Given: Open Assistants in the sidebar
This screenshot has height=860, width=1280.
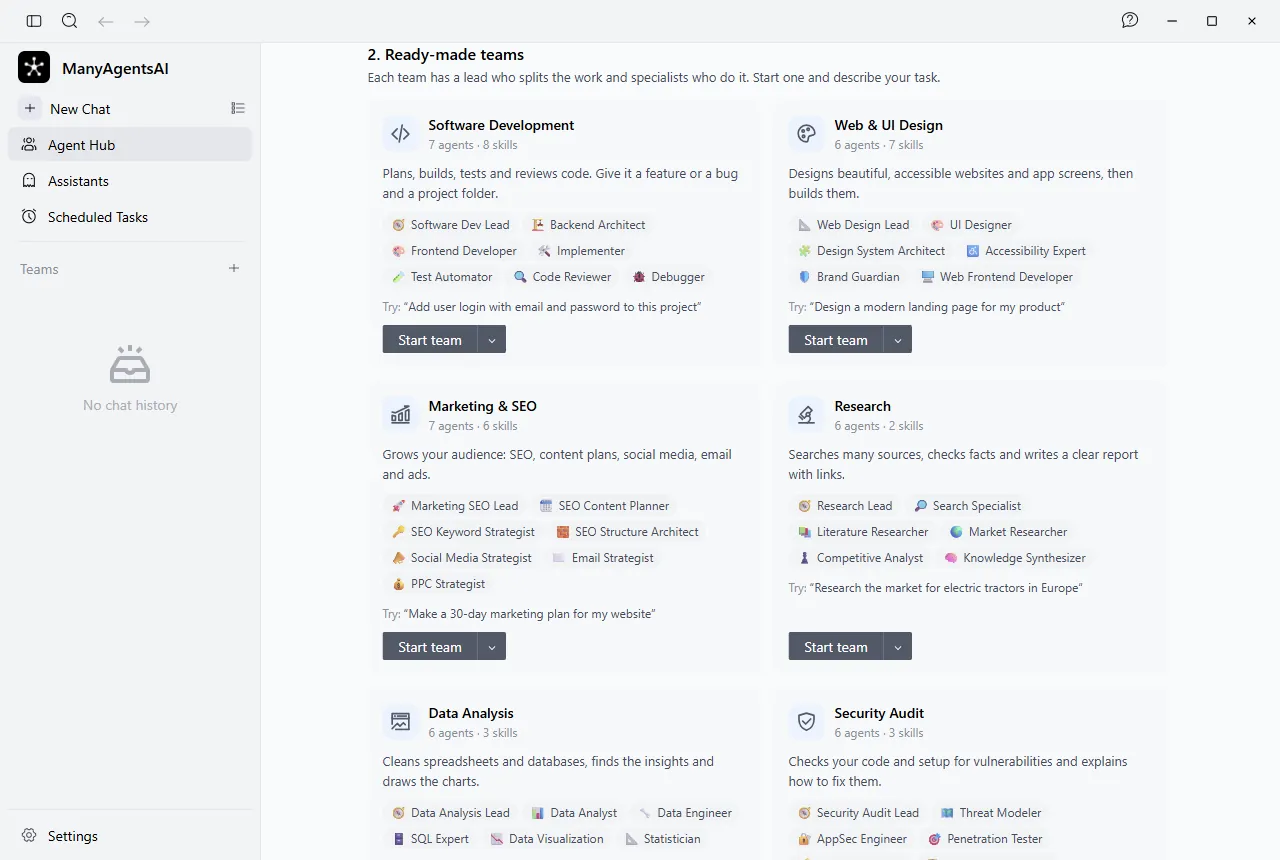Looking at the screenshot, I should pos(130,181).
